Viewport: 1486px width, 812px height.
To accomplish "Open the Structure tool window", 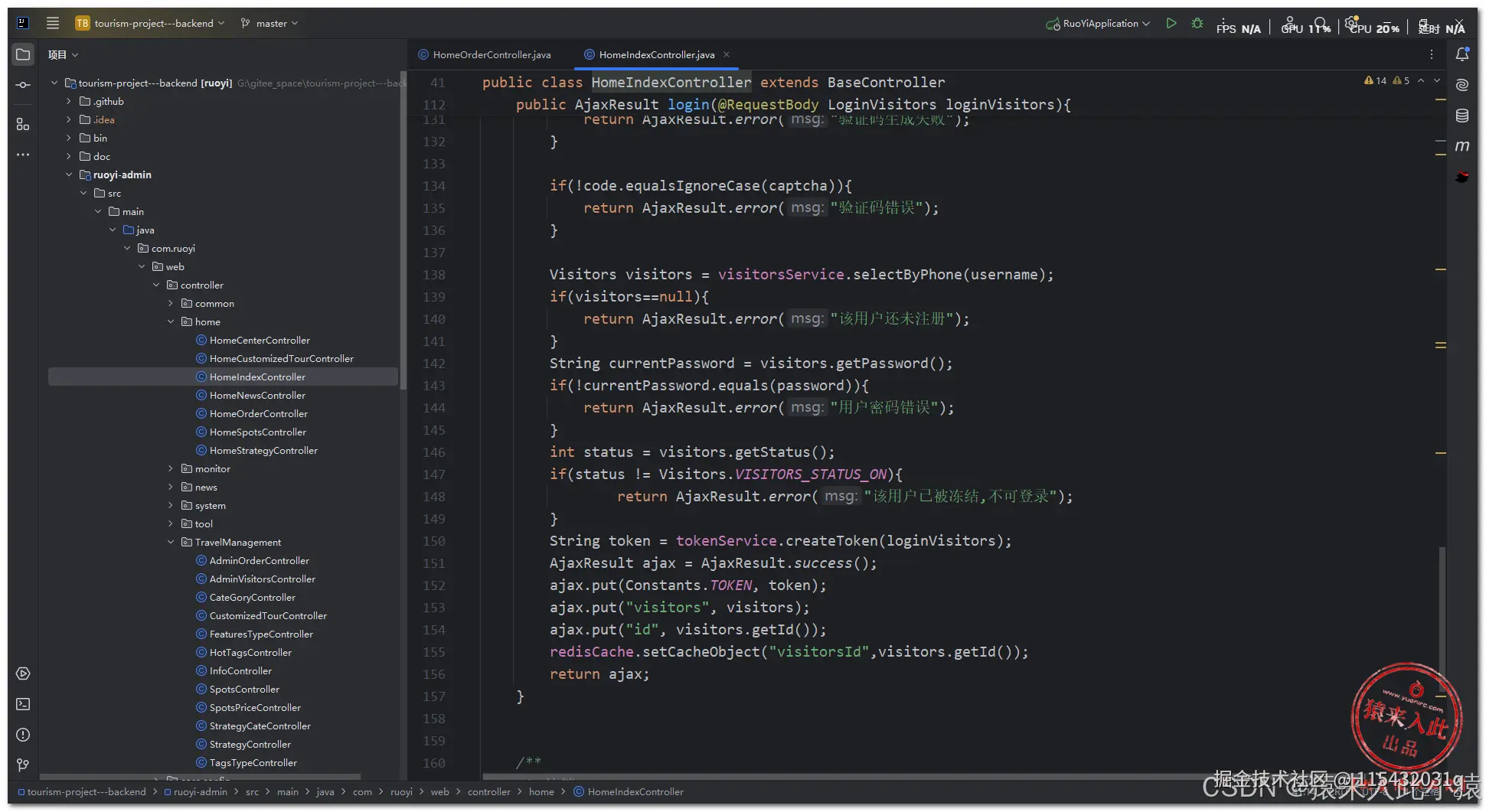I will click(23, 124).
